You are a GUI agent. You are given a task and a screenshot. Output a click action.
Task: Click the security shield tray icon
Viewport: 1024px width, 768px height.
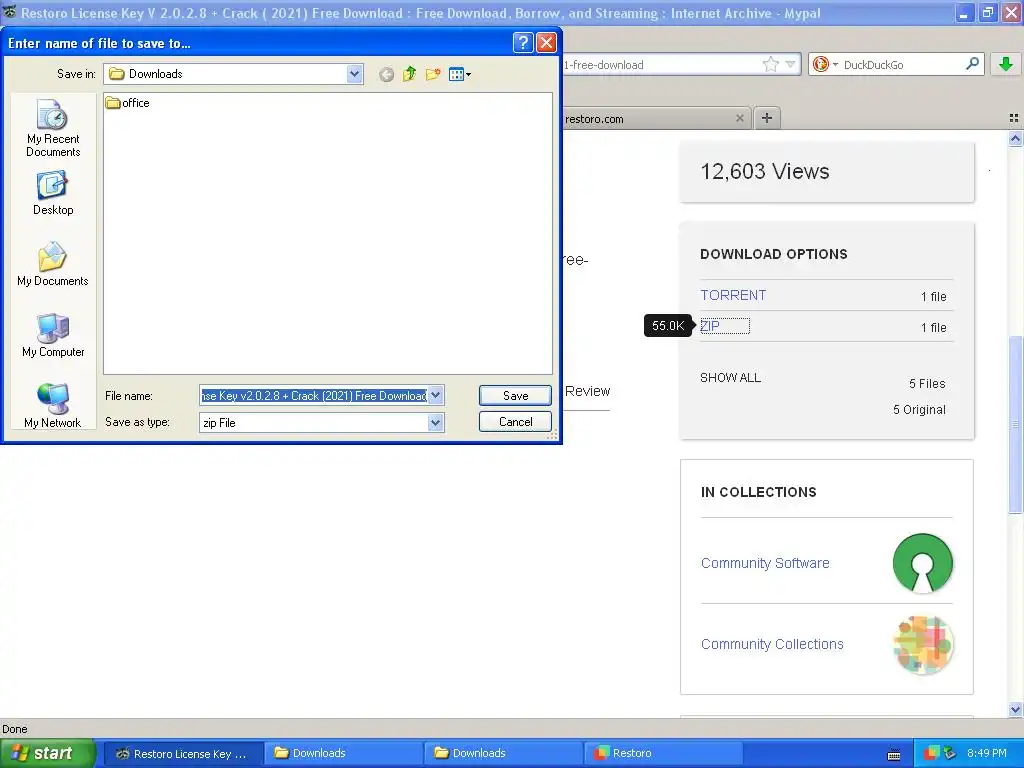point(931,753)
